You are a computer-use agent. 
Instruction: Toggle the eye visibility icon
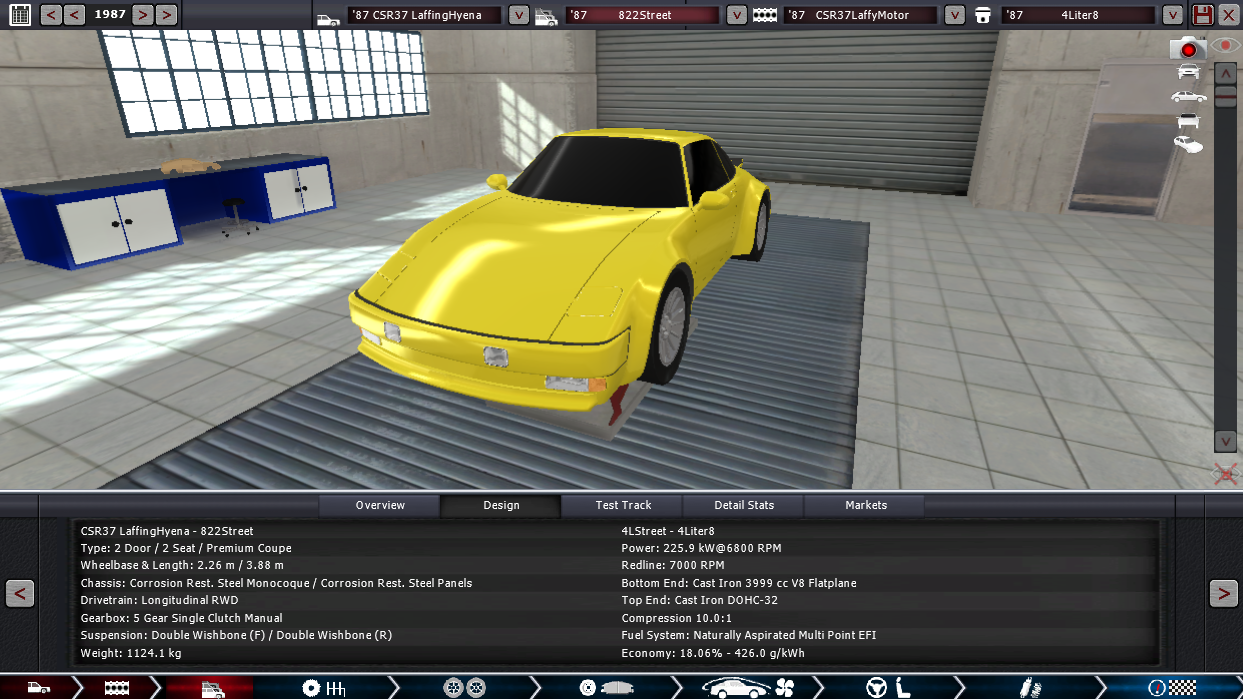tap(1225, 46)
